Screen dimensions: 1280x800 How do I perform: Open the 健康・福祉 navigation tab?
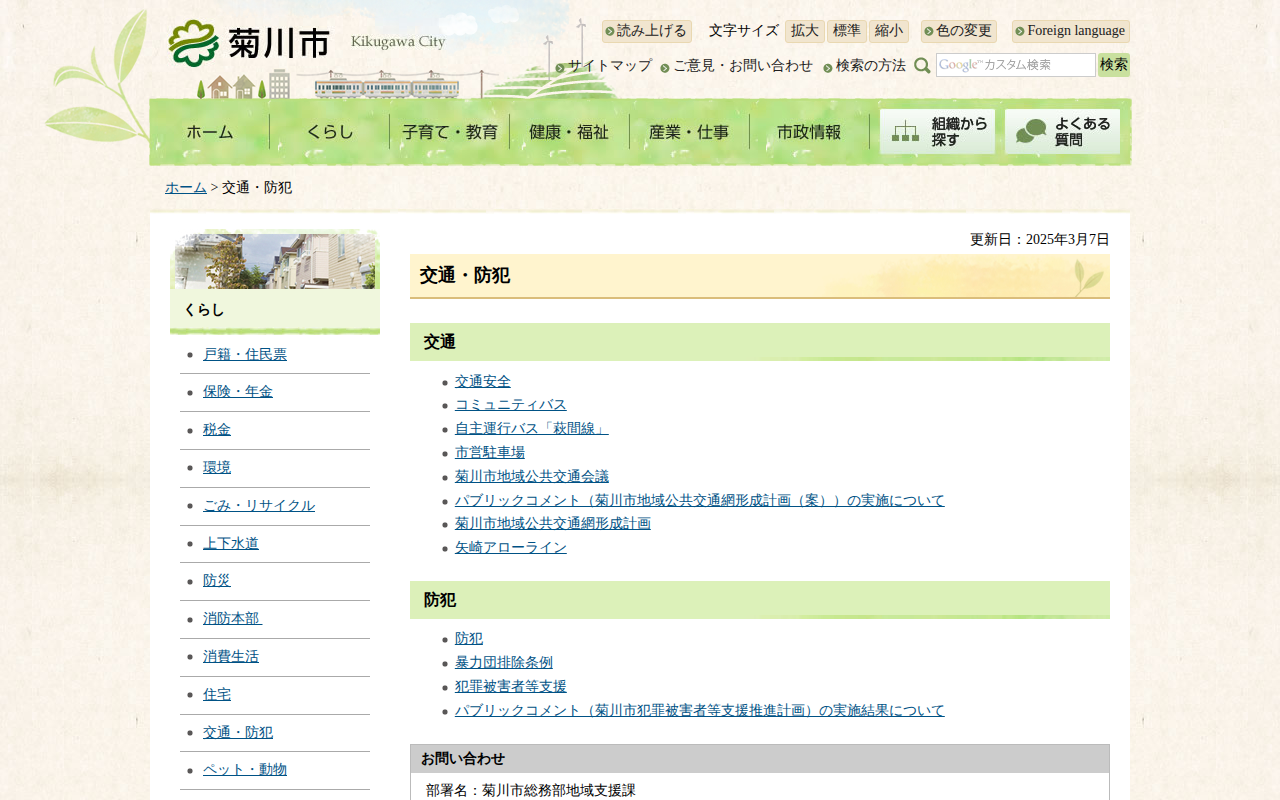coord(570,131)
